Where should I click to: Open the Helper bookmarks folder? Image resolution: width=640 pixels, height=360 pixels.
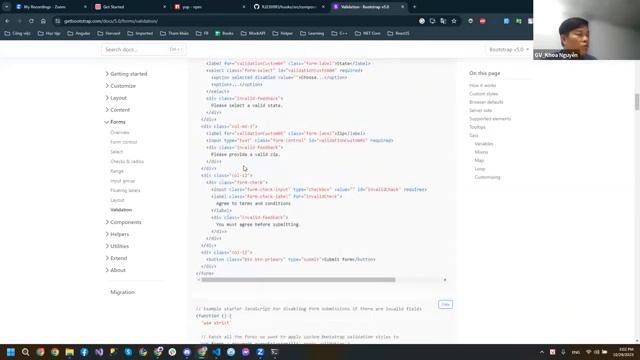(282, 33)
